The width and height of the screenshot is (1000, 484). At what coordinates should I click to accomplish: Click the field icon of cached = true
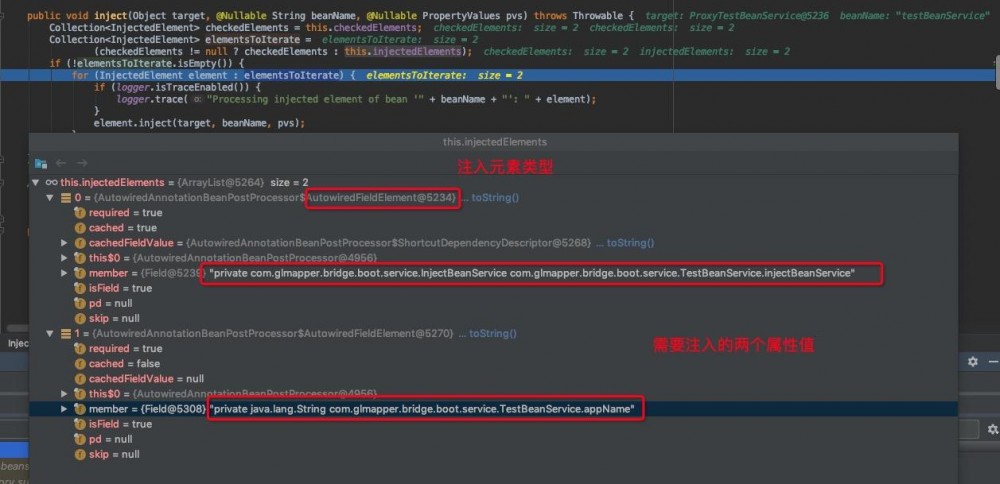pos(80,228)
